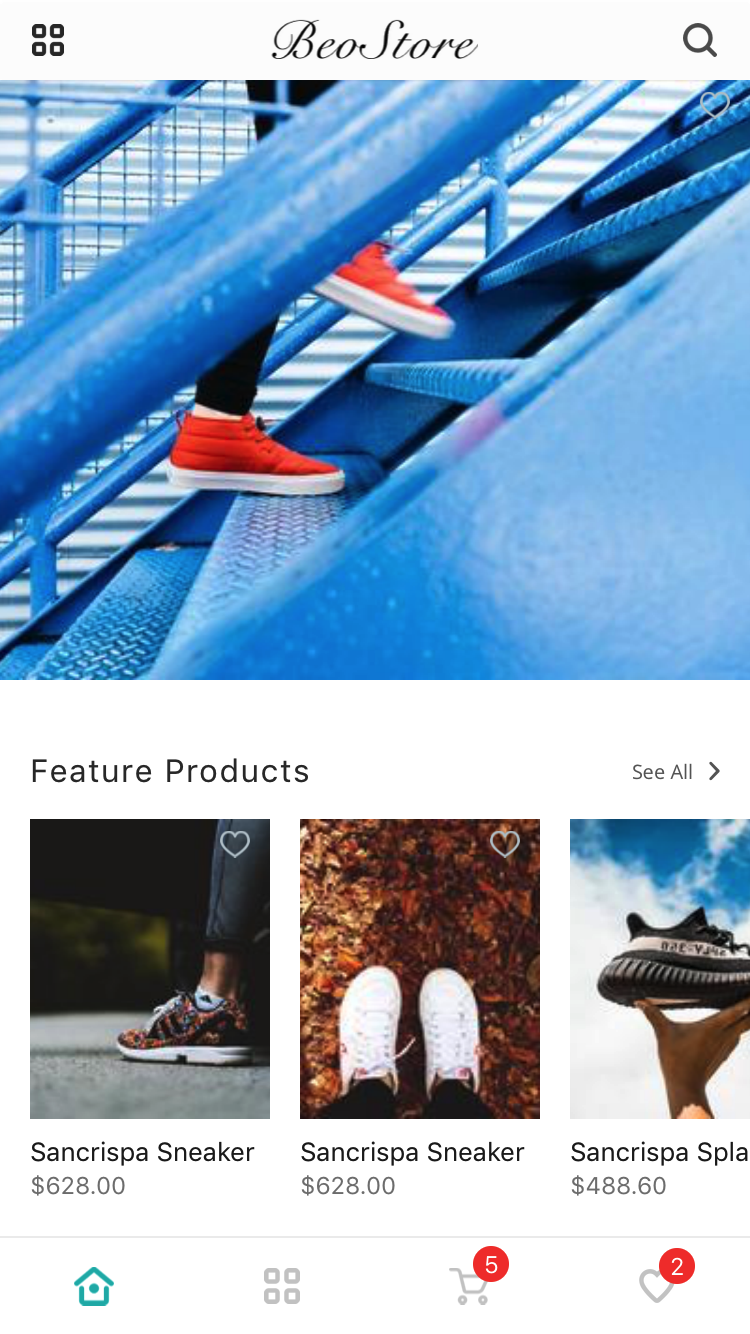The image size is (750, 1334).
Task: Tap the BeoStore logo
Action: coord(375,41)
